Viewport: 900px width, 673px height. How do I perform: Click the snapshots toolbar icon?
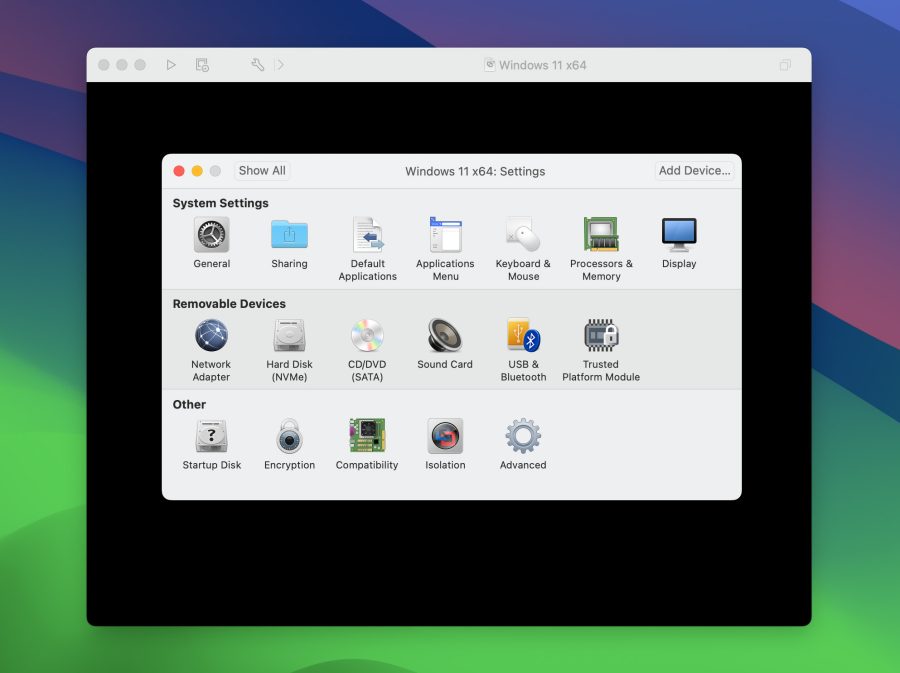[203, 64]
